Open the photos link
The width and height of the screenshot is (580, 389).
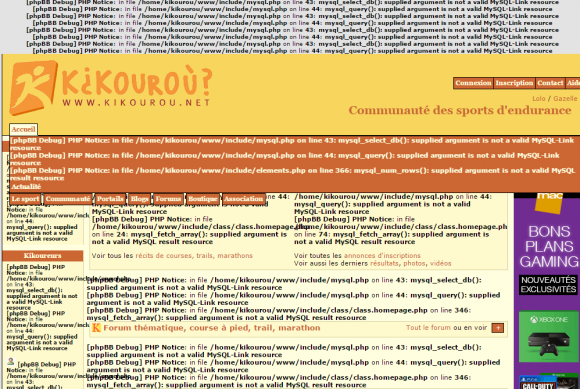414,263
